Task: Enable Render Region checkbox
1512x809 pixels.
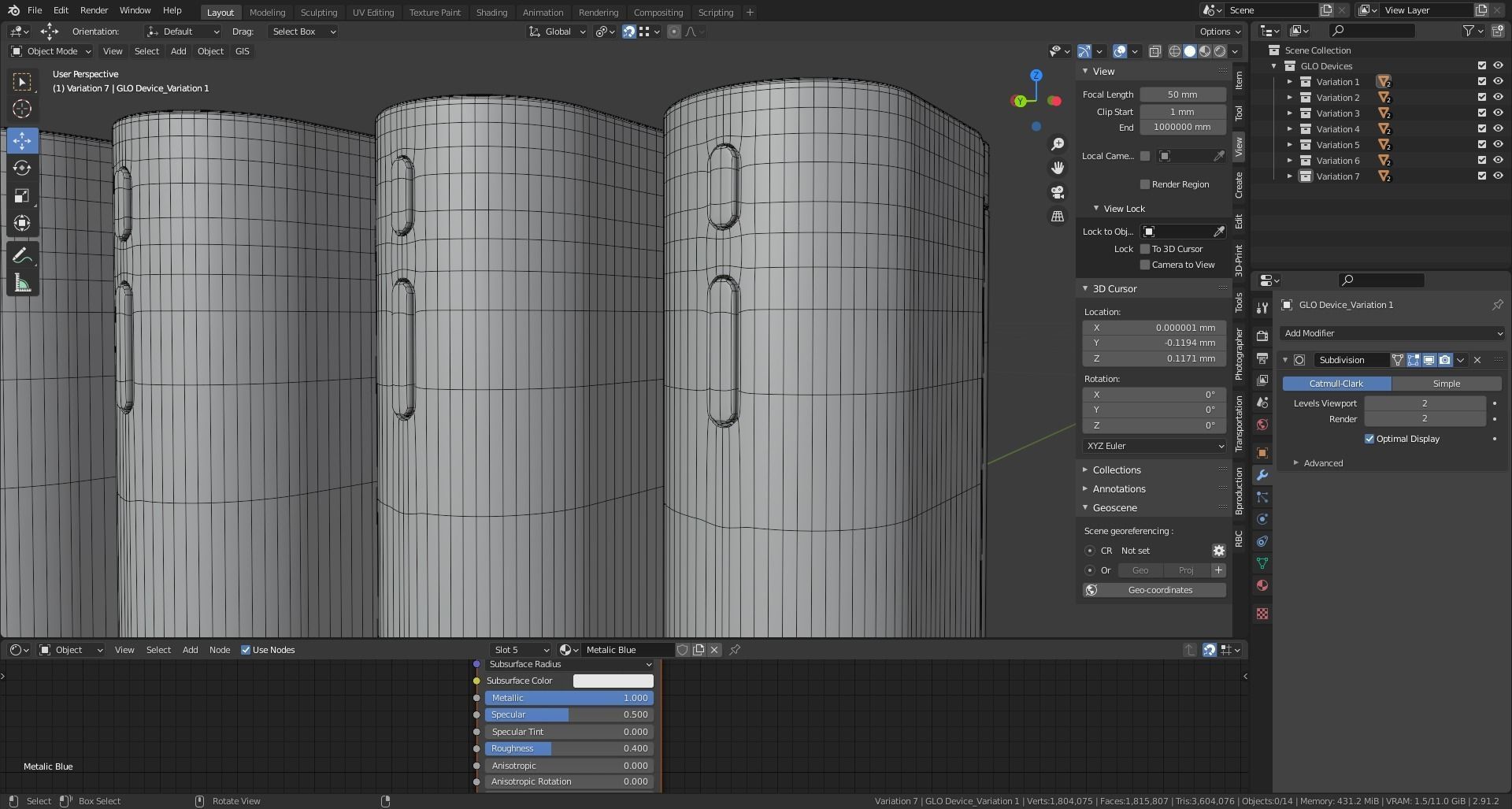Action: 1145,184
